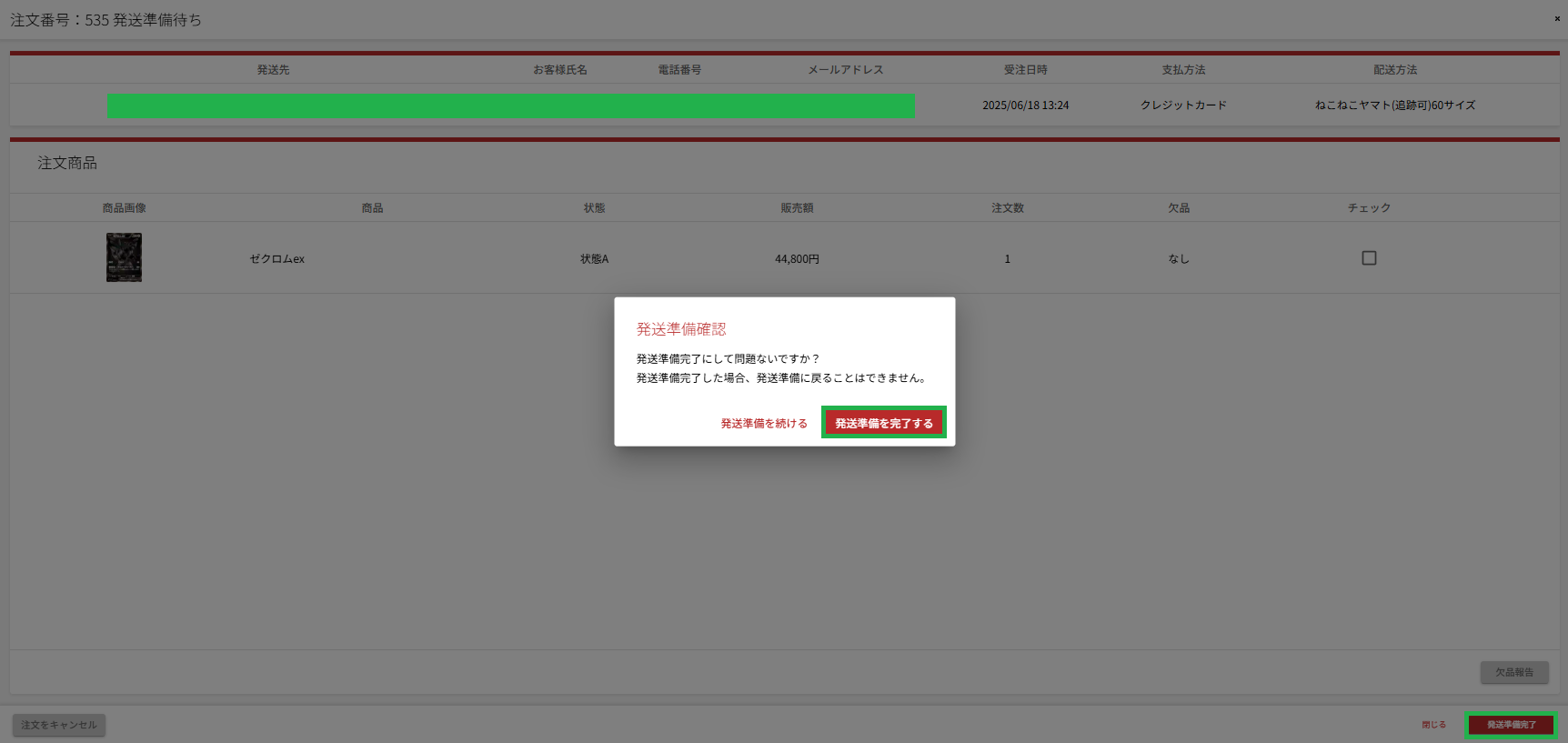Select the 状態A condition cell
Image resolution: width=1568 pixels, height=743 pixels.
coord(594,259)
